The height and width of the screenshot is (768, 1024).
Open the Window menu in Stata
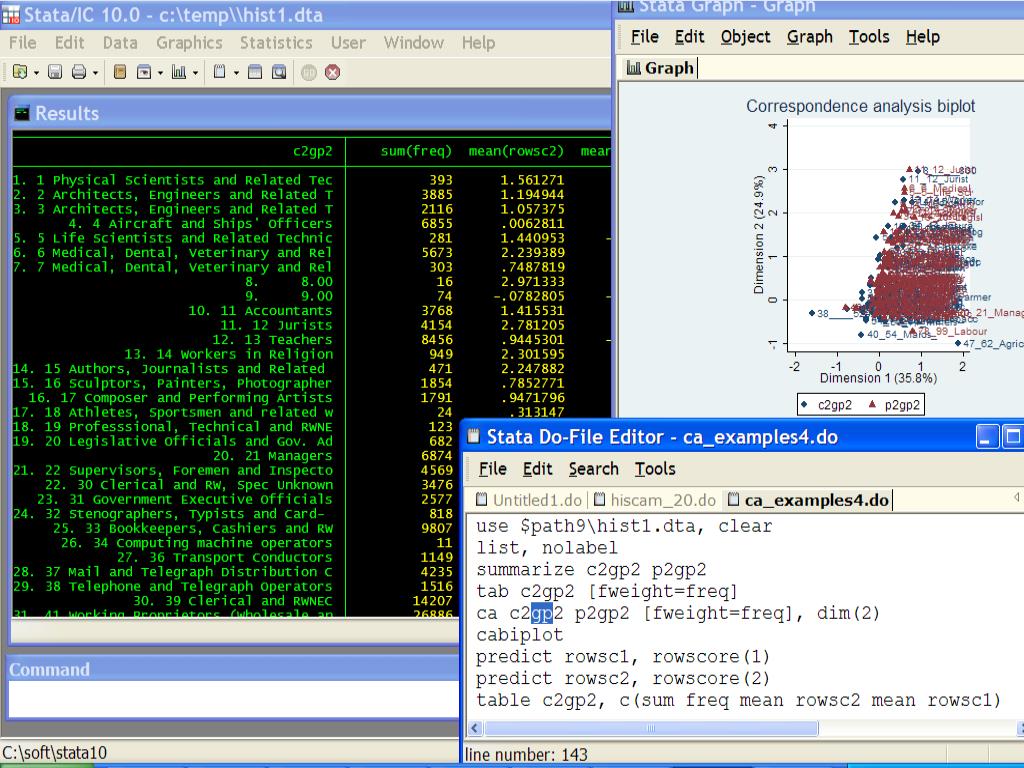point(413,42)
